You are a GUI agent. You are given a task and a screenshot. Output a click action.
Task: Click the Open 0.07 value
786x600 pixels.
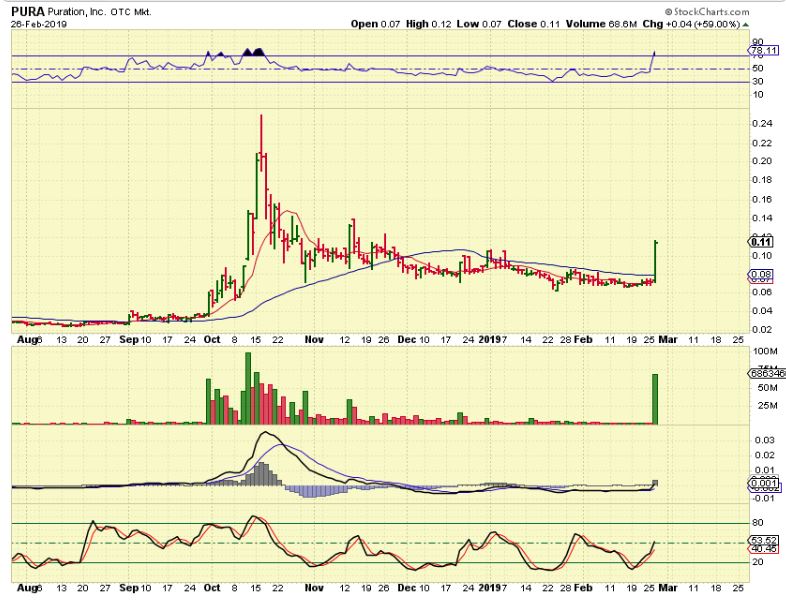[x=375, y=24]
